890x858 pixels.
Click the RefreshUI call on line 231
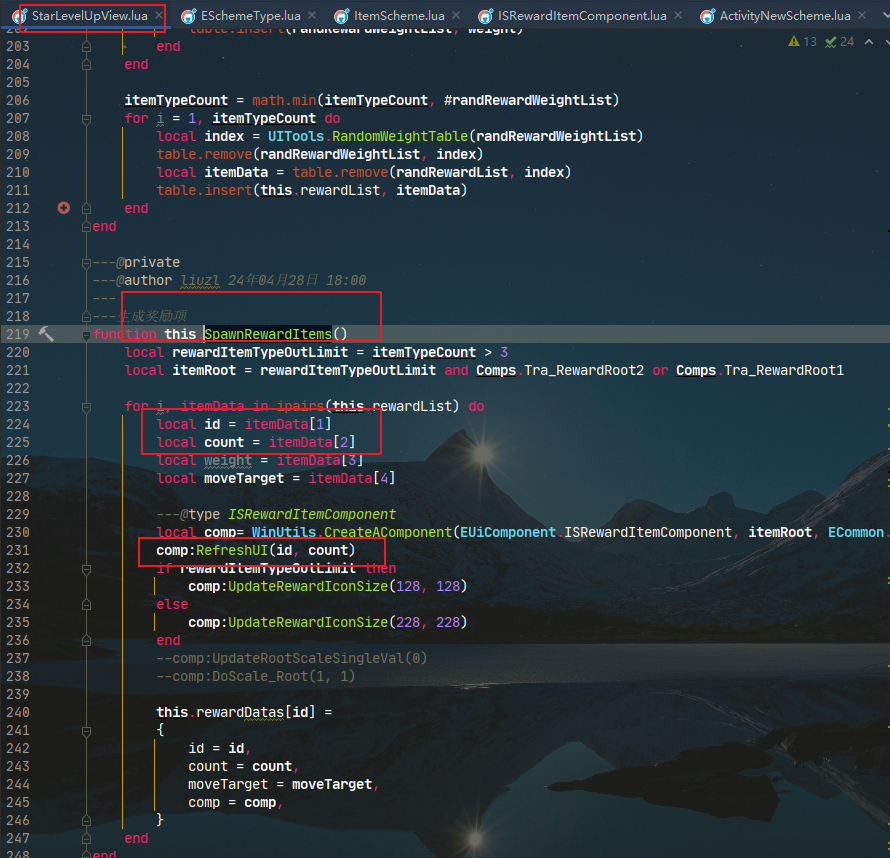pyautogui.click(x=232, y=550)
